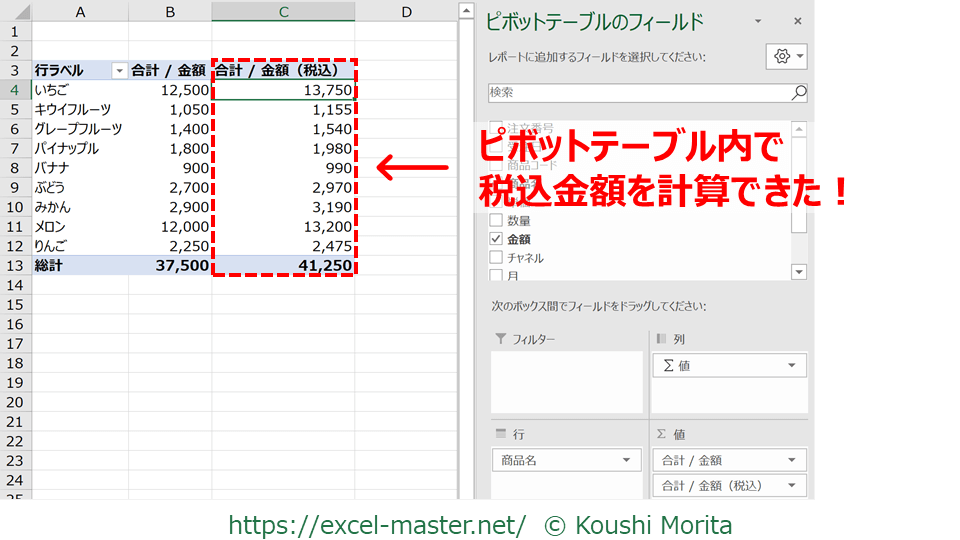Check the 数量 field checkbox
Screen dimensions: 960x540
[x=495, y=220]
